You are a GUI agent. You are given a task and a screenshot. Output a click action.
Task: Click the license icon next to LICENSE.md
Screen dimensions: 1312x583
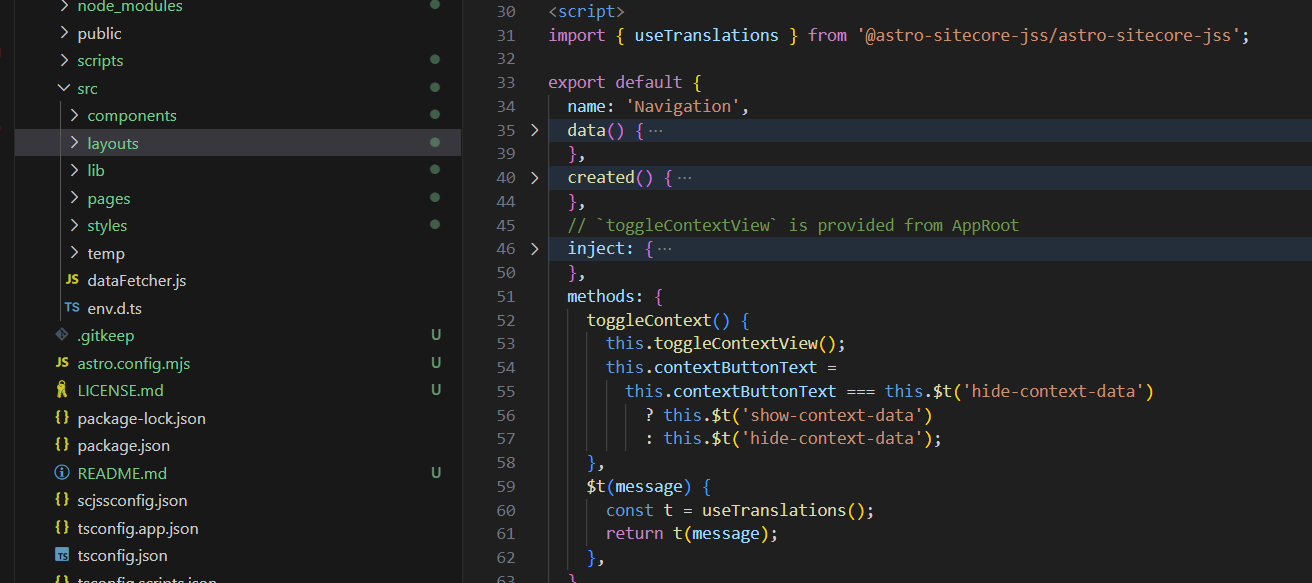pyautogui.click(x=61, y=391)
